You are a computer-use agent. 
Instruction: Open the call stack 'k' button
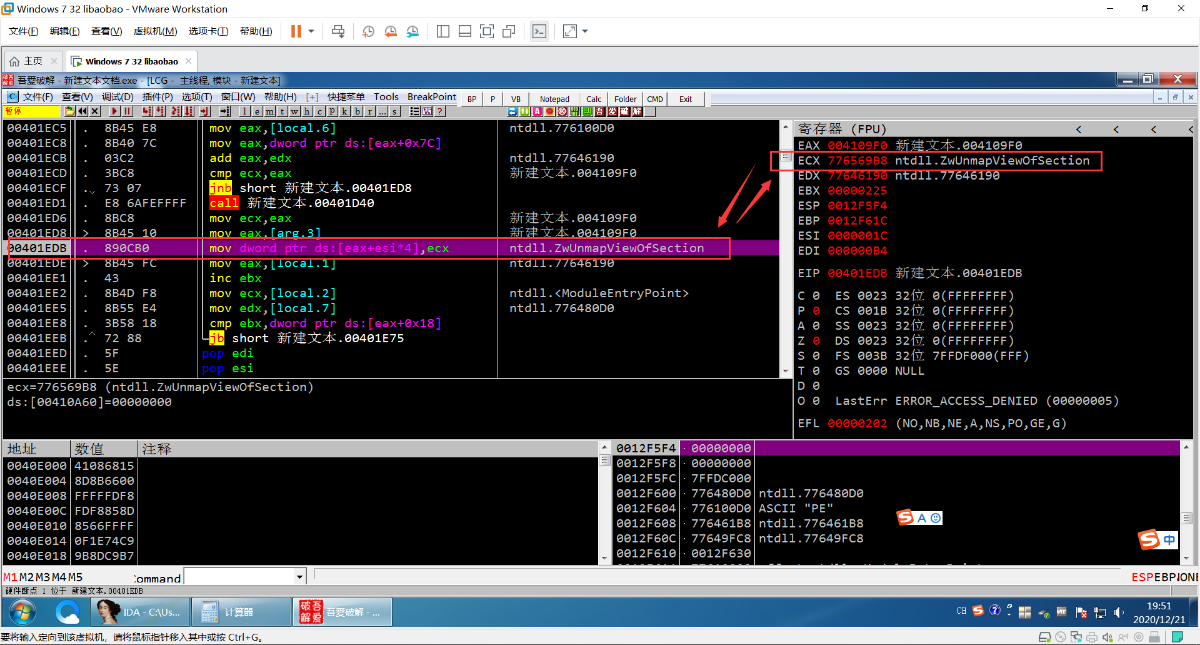click(x=344, y=111)
